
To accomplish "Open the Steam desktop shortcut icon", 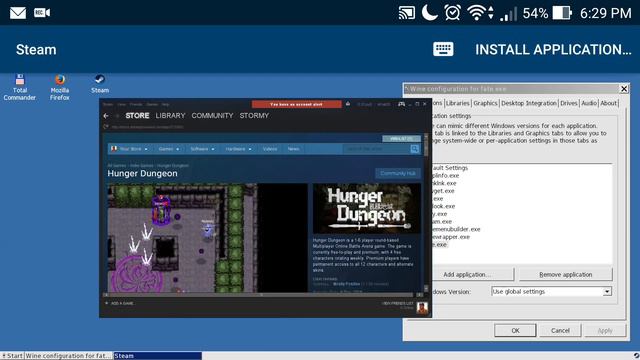I will (x=100, y=84).
